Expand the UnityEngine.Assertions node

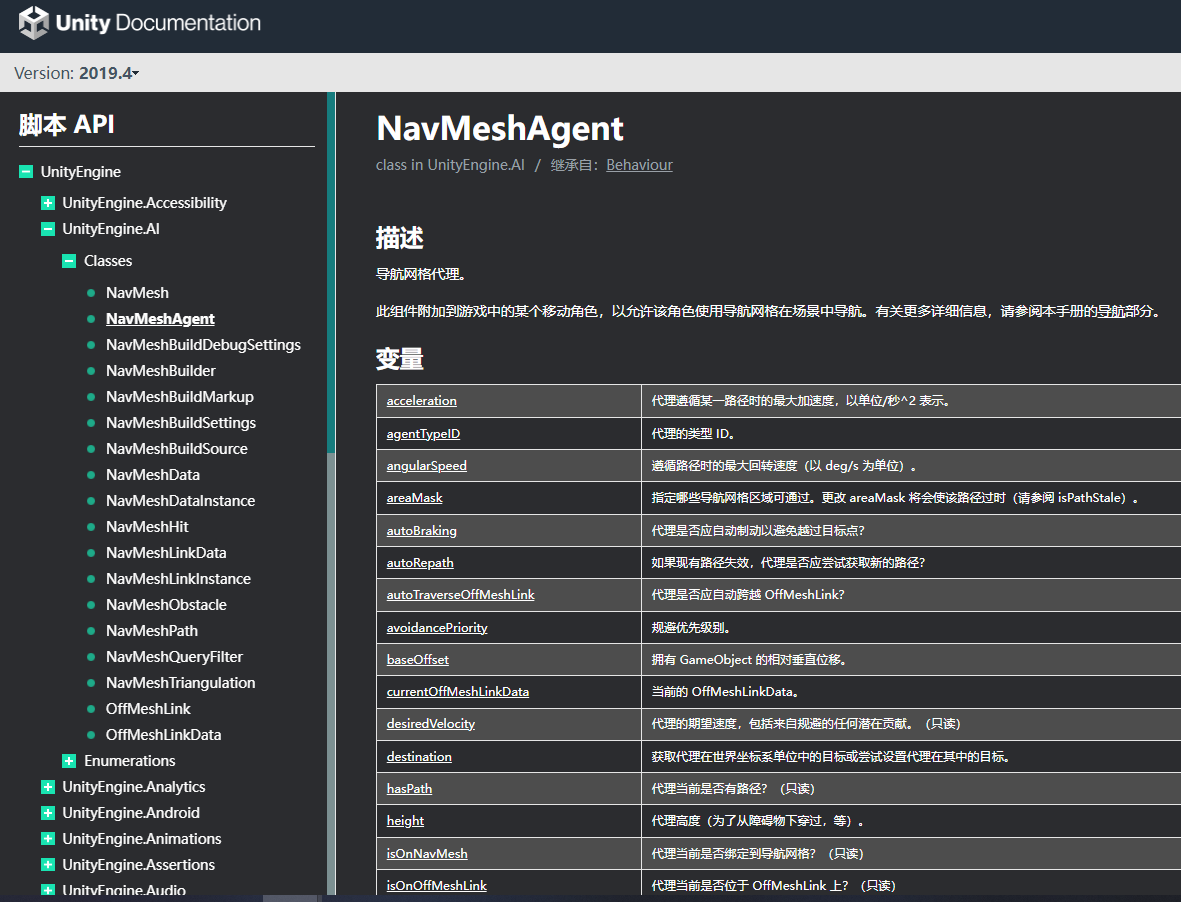pyautogui.click(x=47, y=864)
